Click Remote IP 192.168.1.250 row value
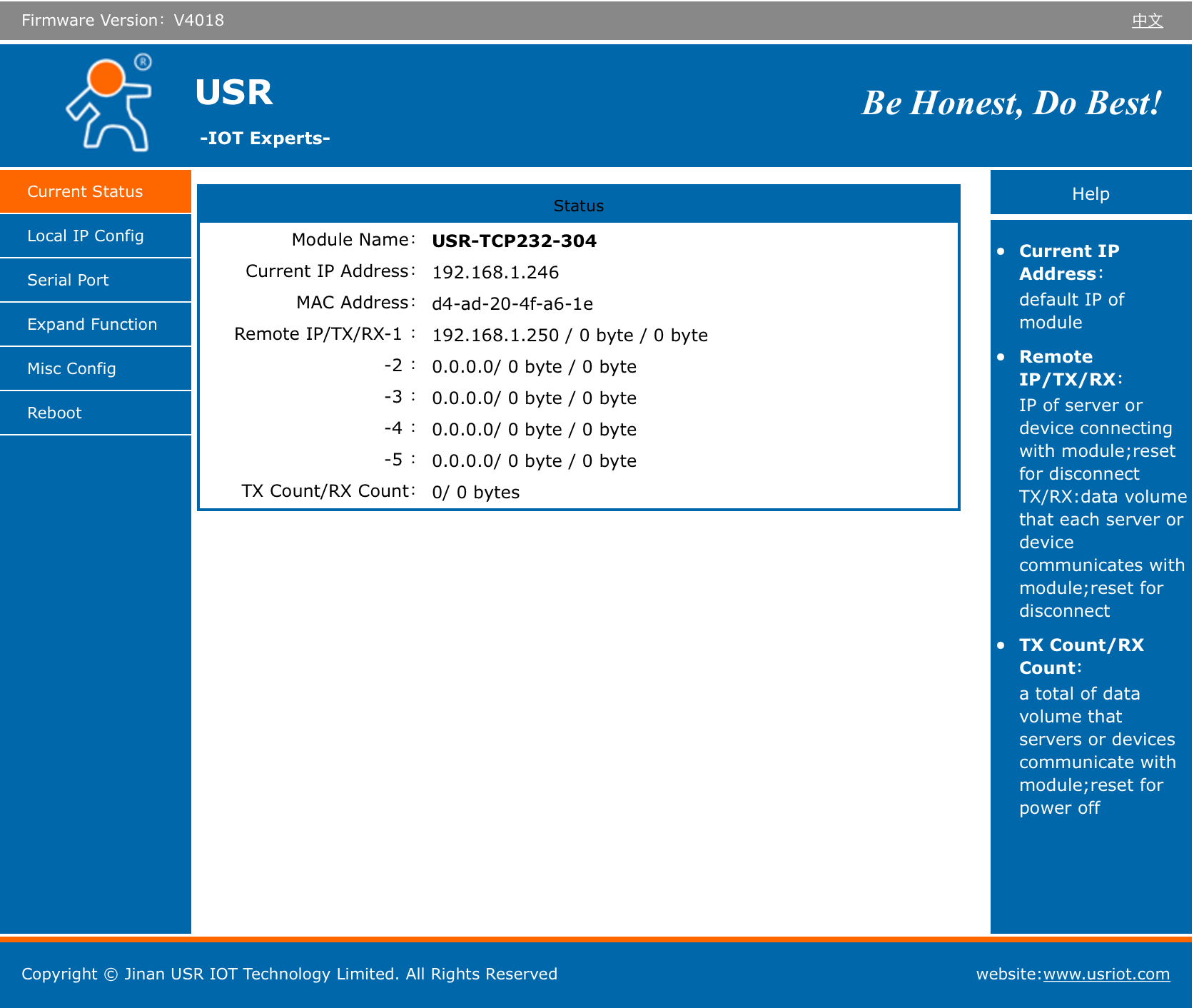Screen dimensions: 1194x1008 point(570,335)
